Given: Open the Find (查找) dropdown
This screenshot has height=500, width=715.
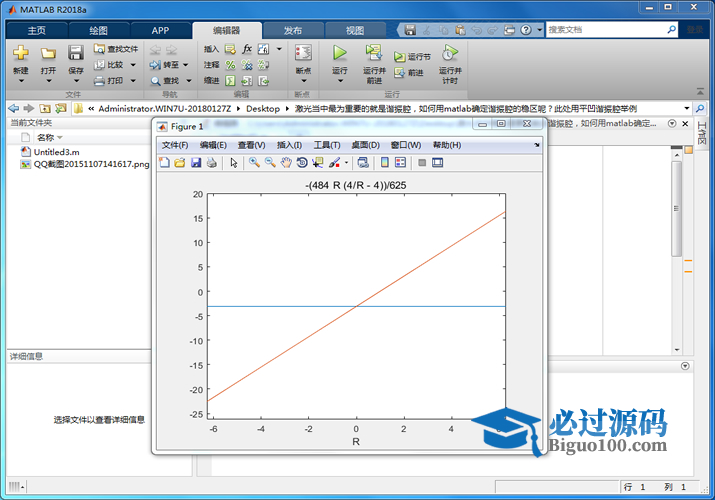Looking at the screenshot, I should point(189,81).
